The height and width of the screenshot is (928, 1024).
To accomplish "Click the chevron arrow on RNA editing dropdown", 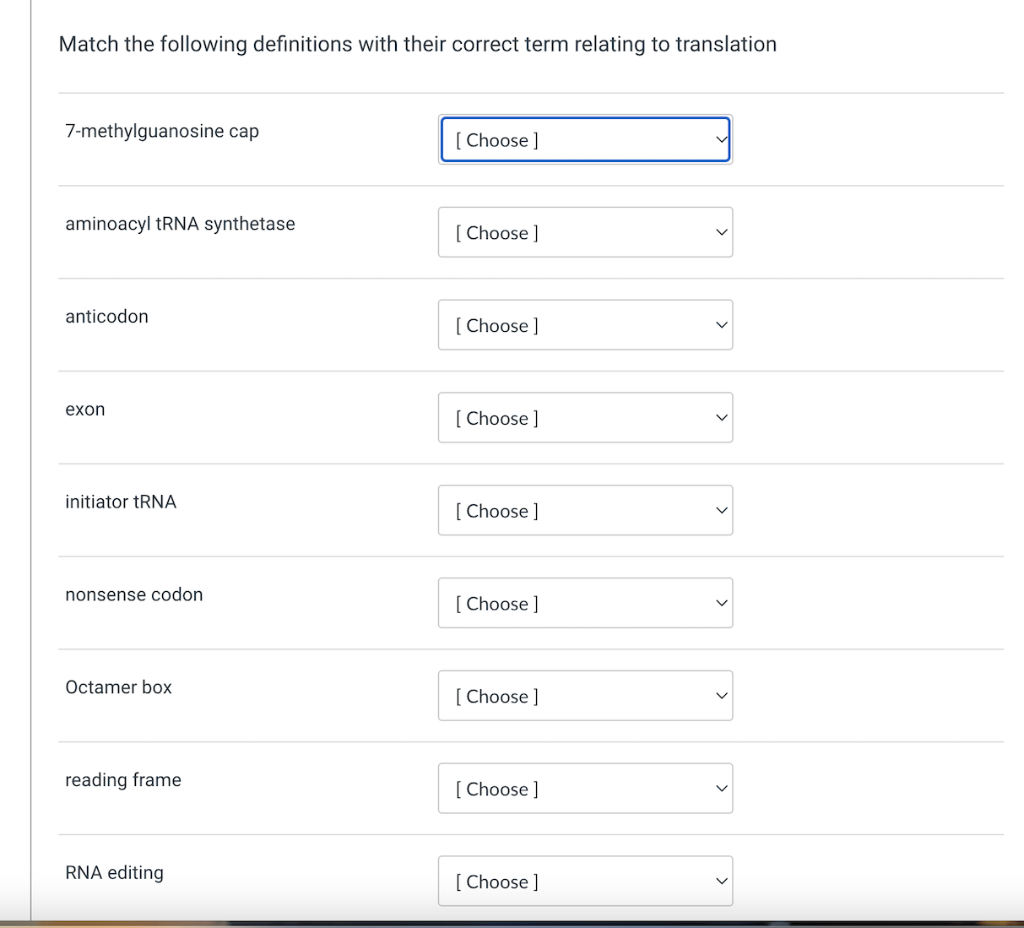I will coord(720,882).
